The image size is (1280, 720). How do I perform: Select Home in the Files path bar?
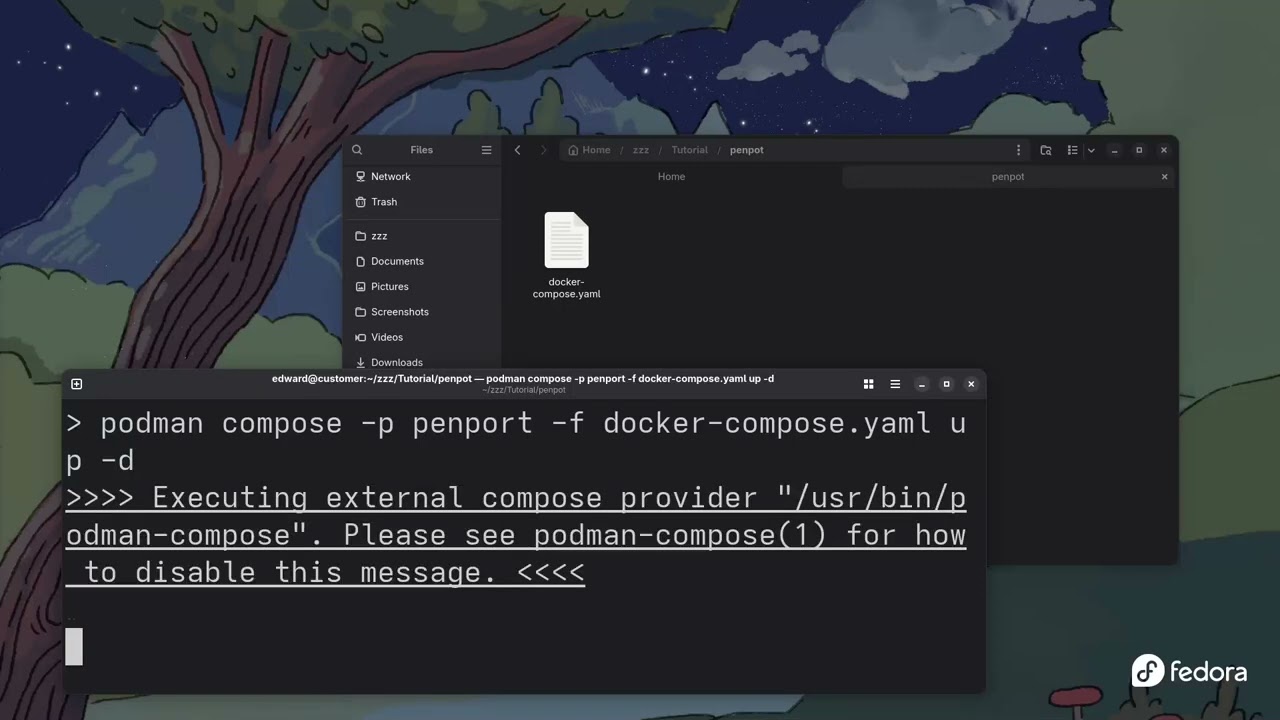(589, 150)
